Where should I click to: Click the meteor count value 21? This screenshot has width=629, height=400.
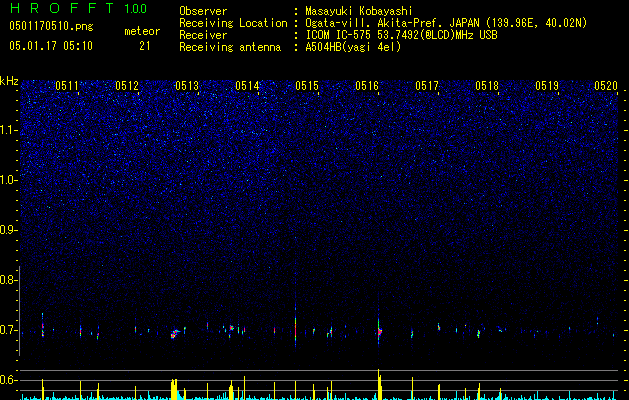(x=145, y=46)
